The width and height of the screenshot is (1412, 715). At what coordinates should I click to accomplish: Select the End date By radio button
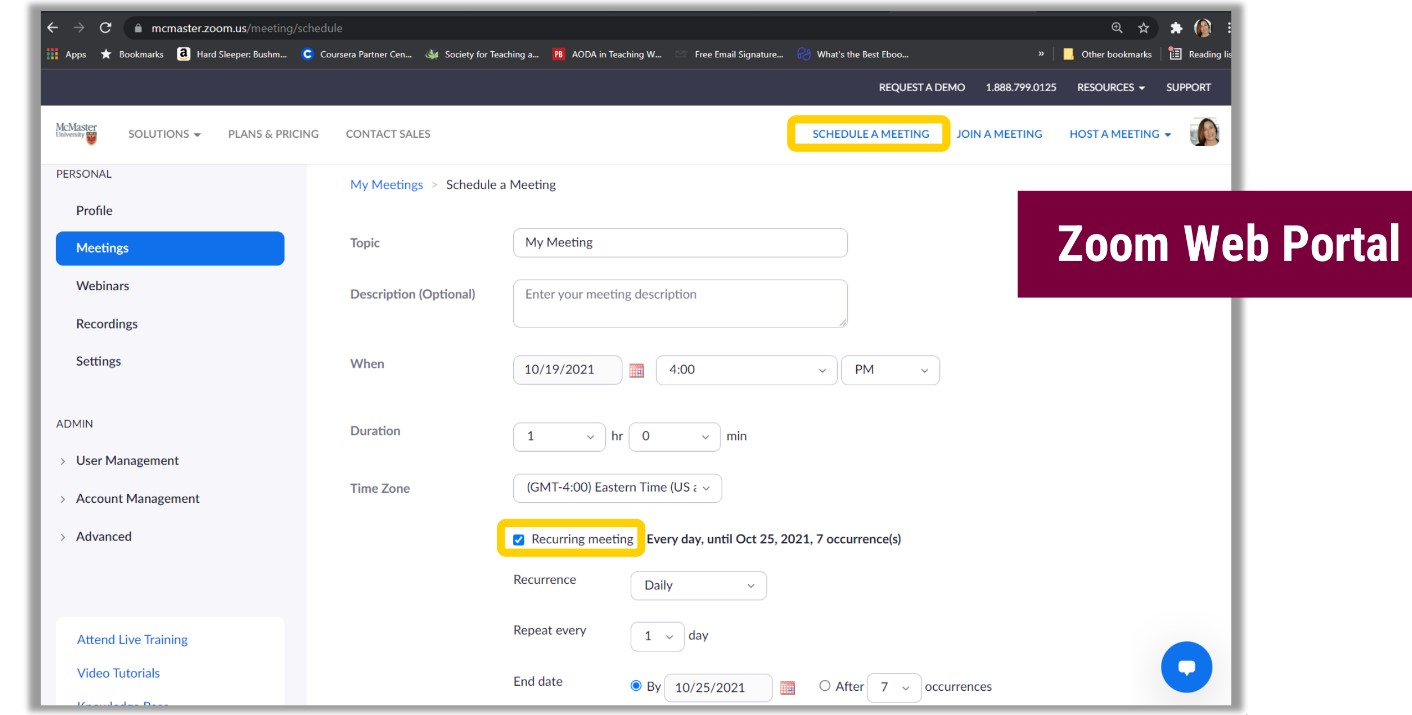pyautogui.click(x=636, y=686)
